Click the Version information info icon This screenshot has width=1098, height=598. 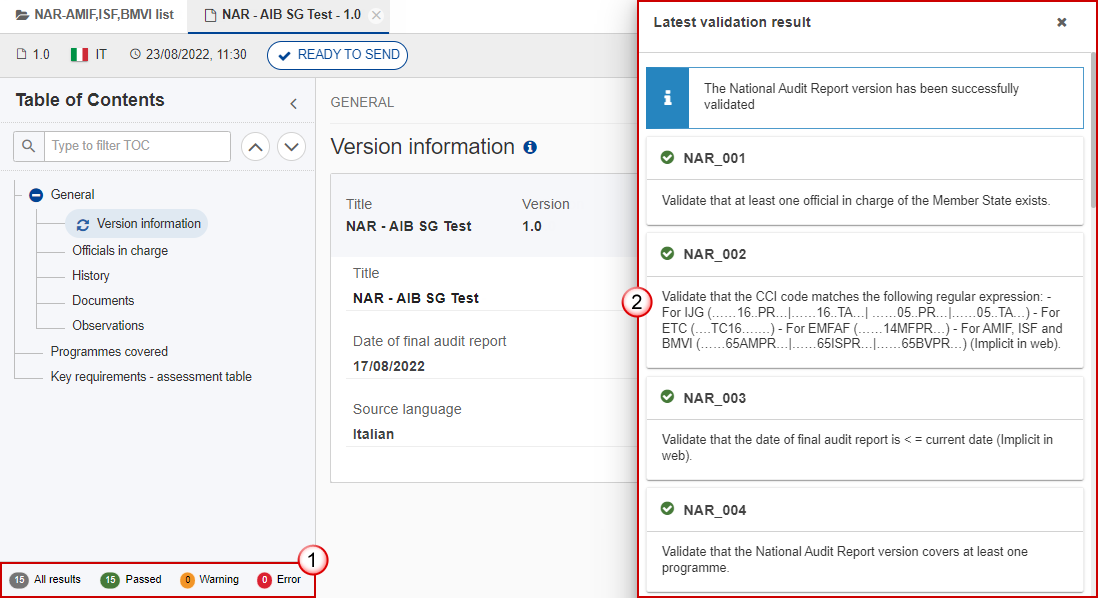(x=530, y=147)
